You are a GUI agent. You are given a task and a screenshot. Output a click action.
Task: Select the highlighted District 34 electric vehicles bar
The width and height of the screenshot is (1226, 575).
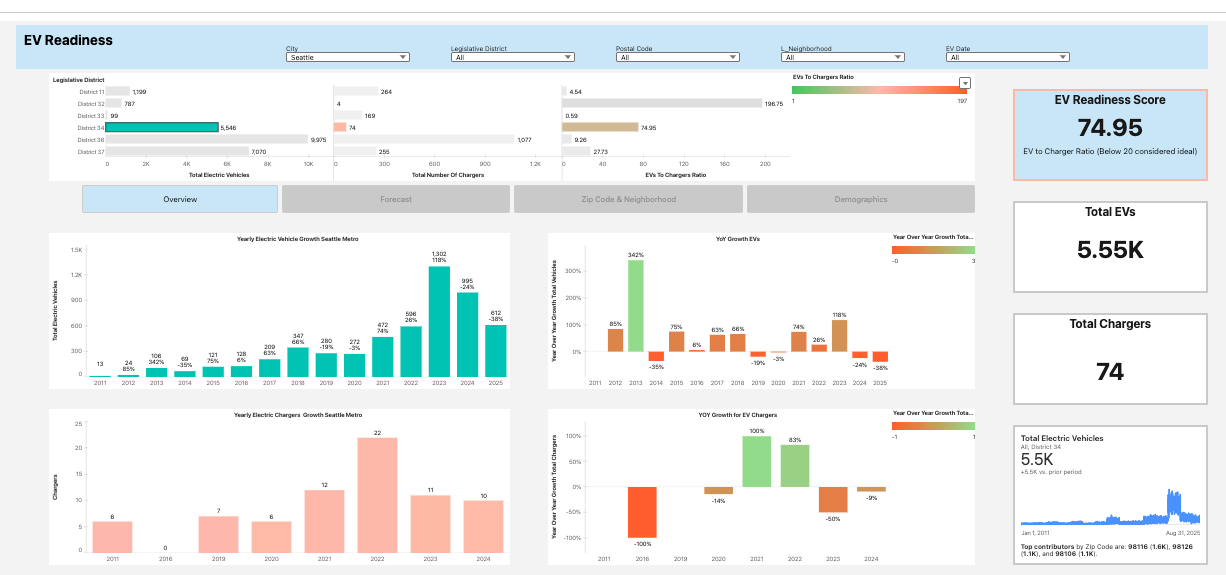[x=162, y=127]
